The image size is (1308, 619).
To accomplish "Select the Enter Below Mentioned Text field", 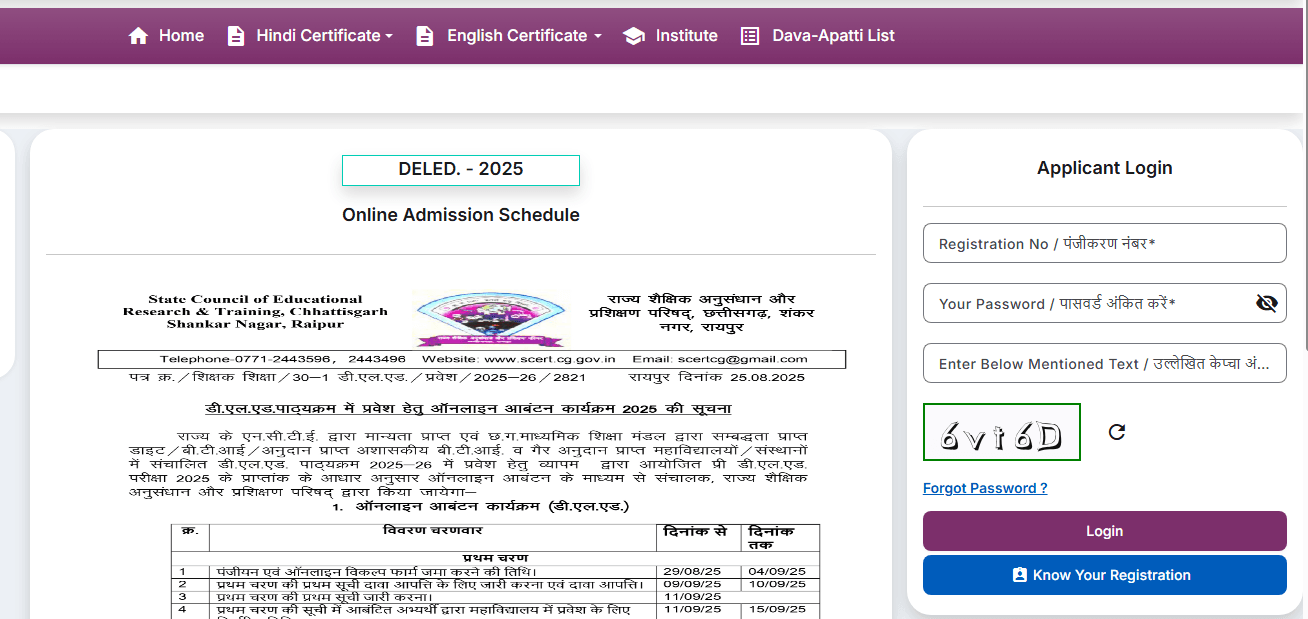I will click(1104, 364).
